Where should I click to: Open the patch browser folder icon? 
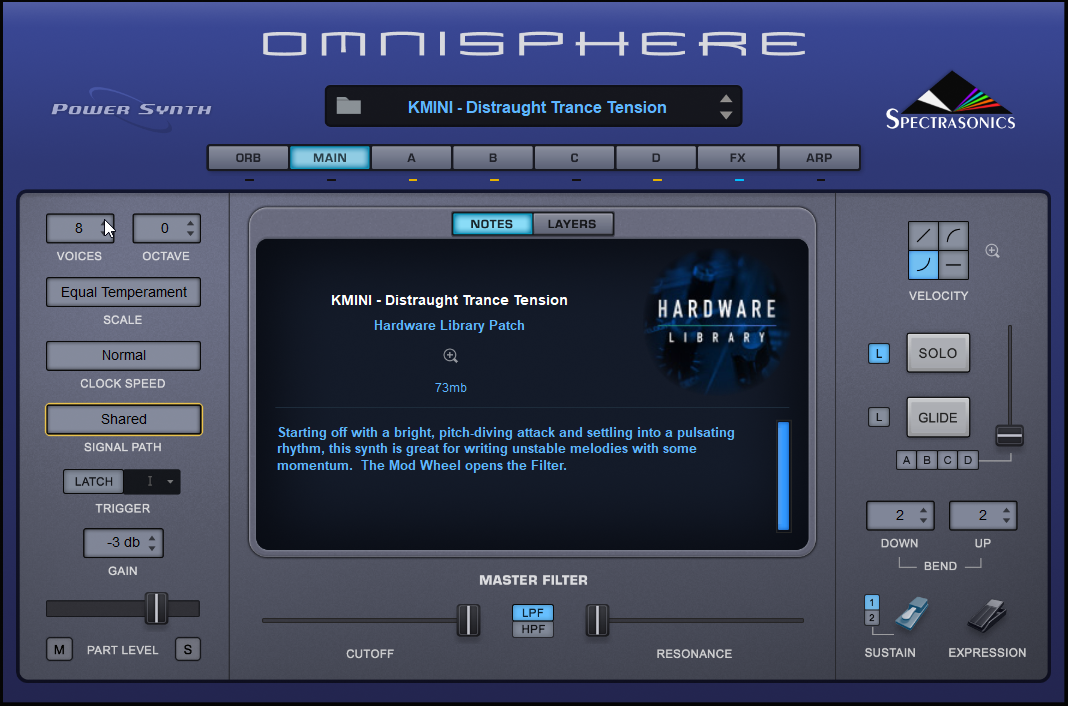pyautogui.click(x=349, y=106)
